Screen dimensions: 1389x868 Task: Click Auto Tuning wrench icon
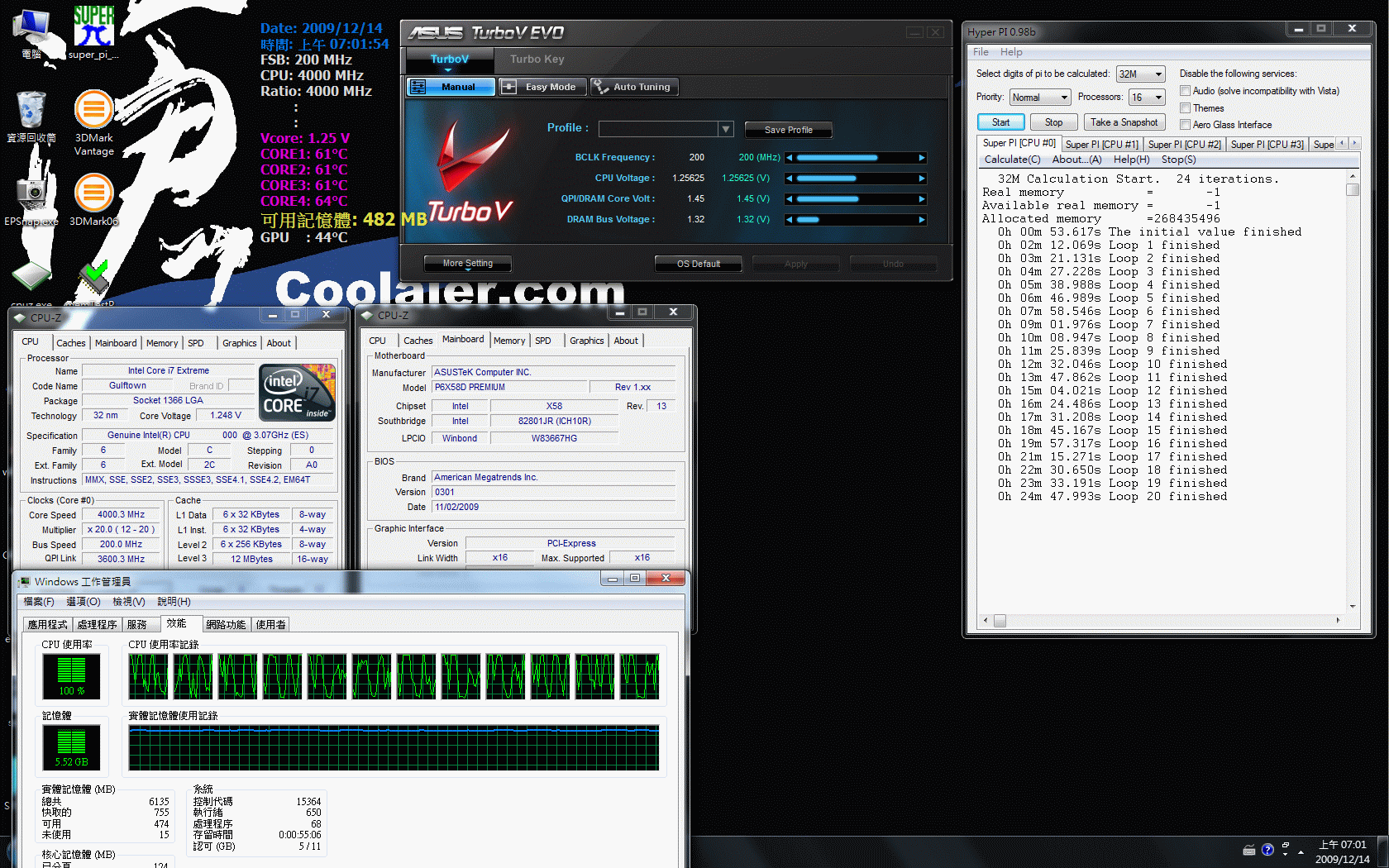(x=600, y=87)
